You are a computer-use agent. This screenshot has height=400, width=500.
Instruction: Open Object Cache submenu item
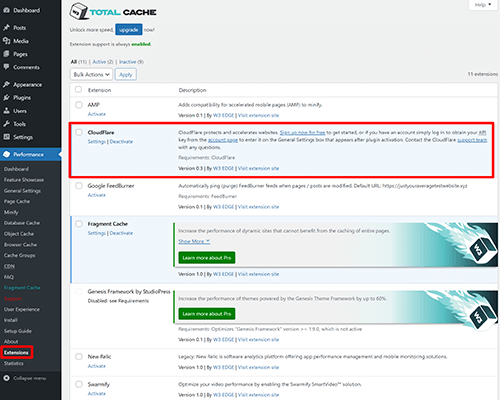pos(19,234)
